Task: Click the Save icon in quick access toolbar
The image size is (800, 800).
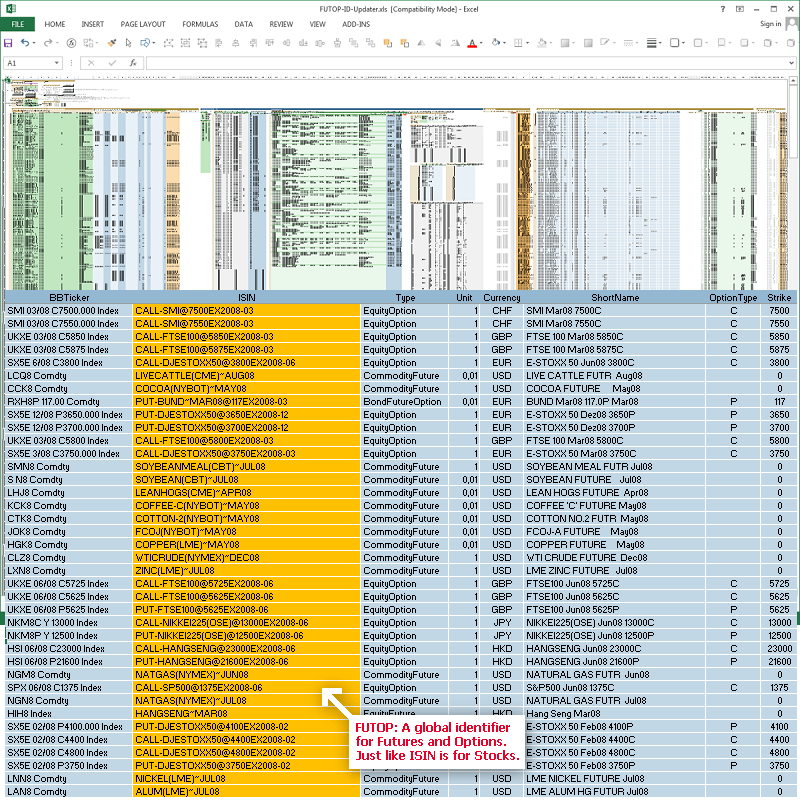Action: (7, 42)
